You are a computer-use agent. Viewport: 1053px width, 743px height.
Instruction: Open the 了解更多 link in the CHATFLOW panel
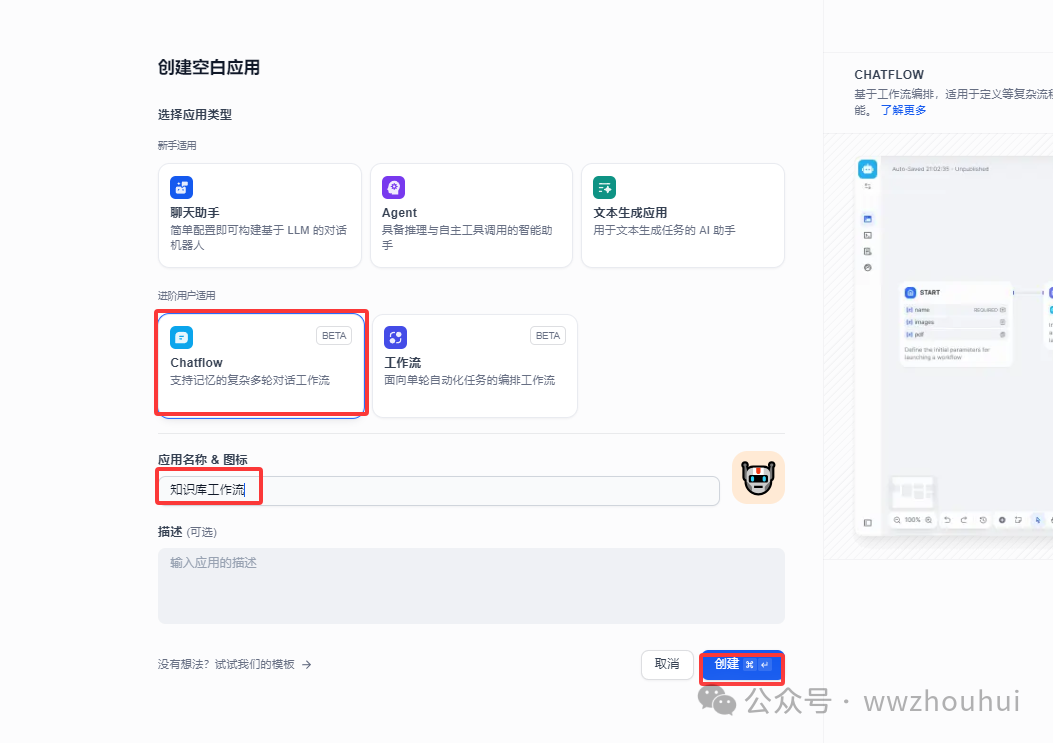click(903, 110)
